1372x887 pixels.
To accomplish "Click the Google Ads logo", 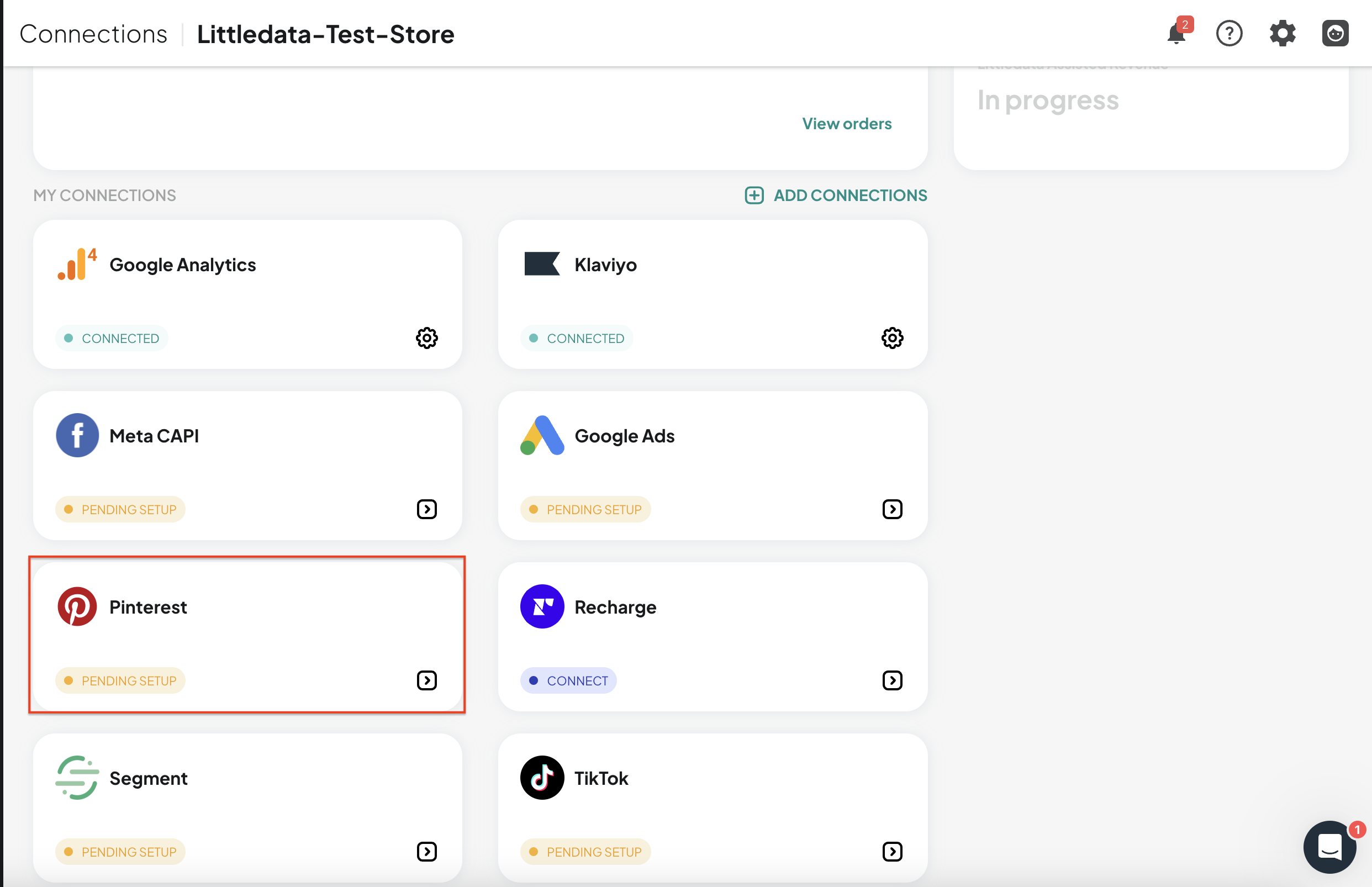I will (x=542, y=435).
